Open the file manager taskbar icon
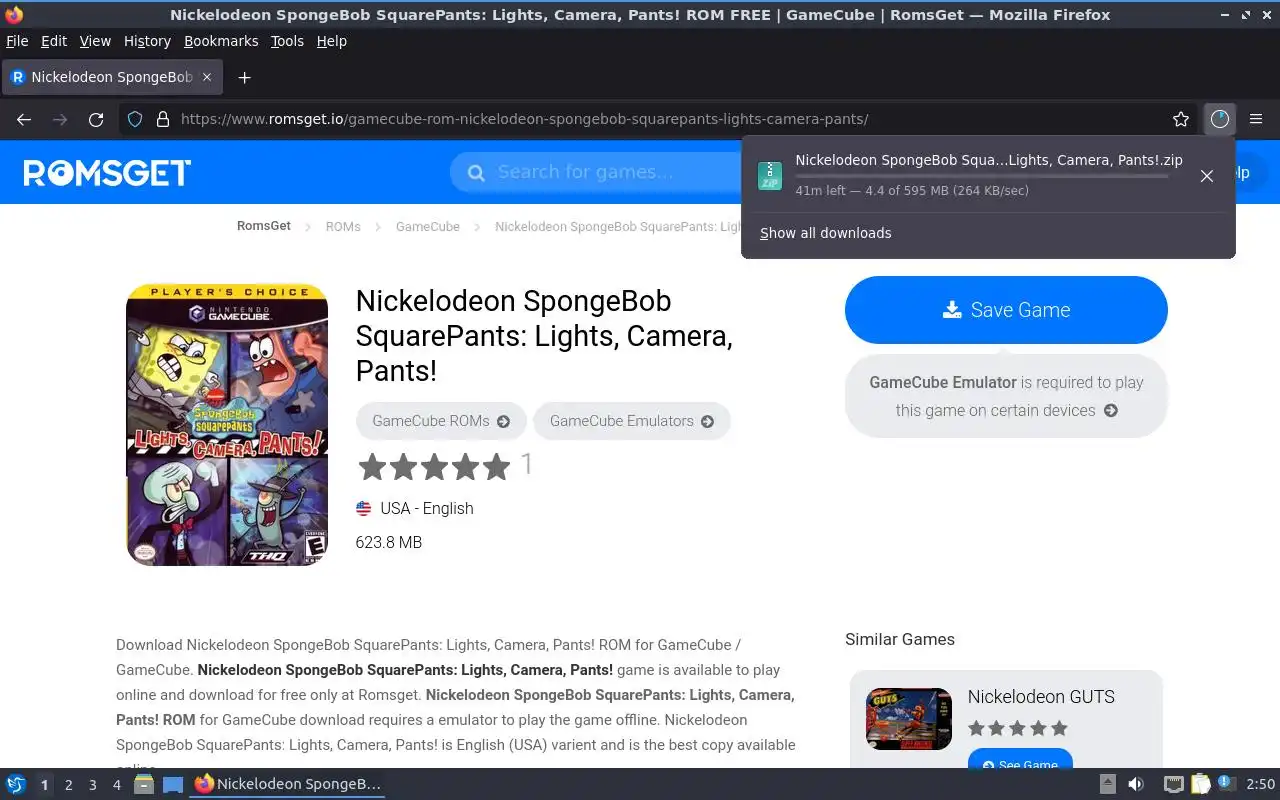This screenshot has height=800, width=1280. tap(144, 785)
